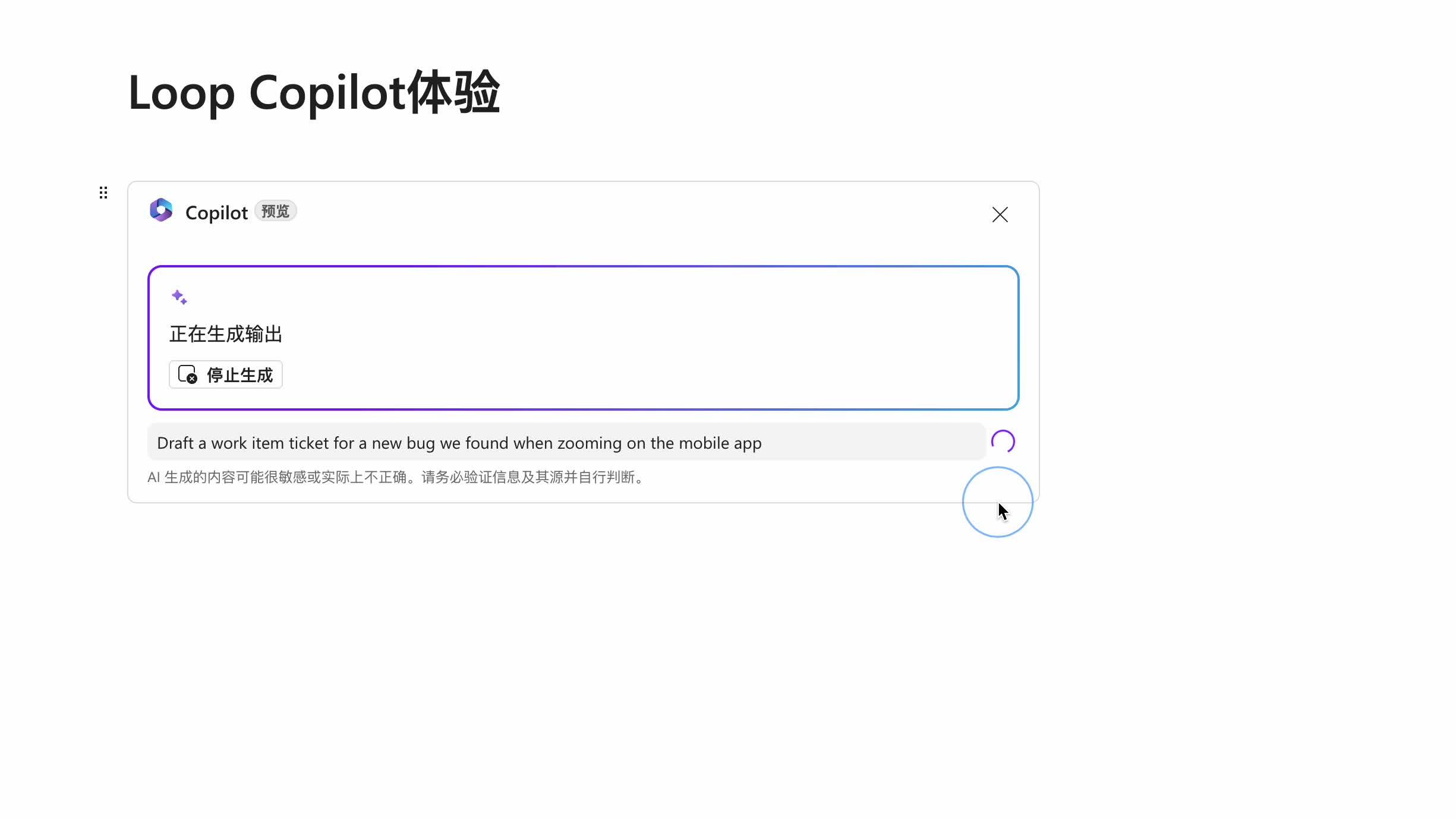1456x819 pixels.
Task: Open Copilot by clicking its header icon
Action: click(x=160, y=210)
